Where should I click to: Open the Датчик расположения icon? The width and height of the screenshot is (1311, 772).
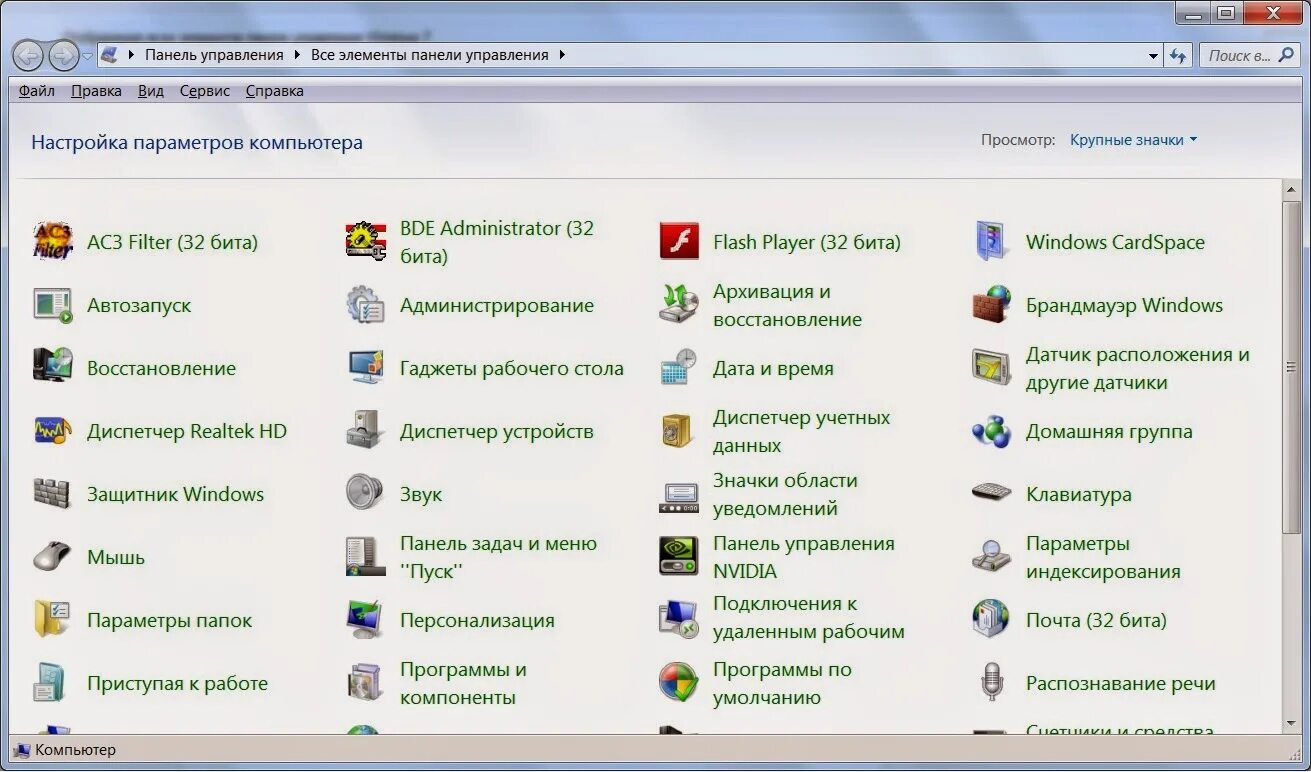[x=991, y=368]
